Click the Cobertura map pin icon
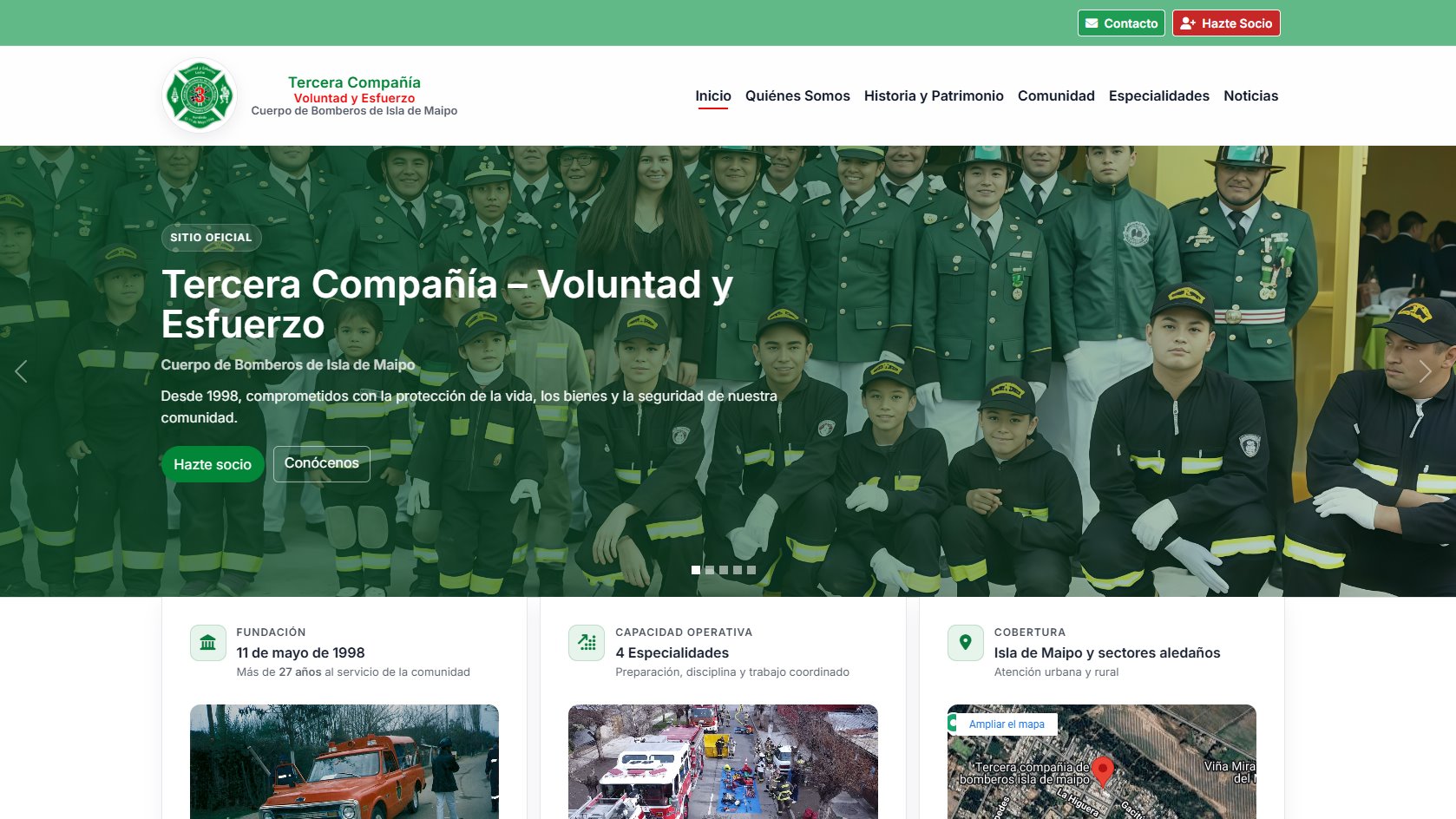 click(x=965, y=642)
